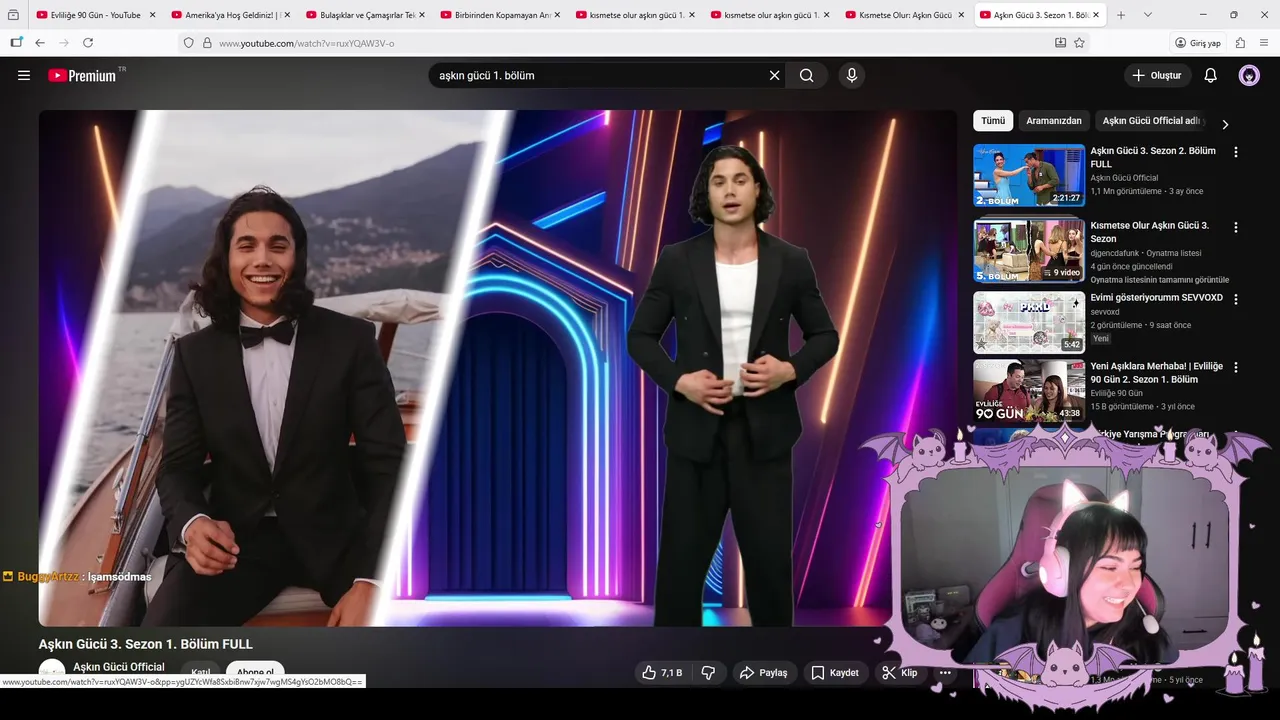This screenshot has height=720, width=1280.
Task: Open options for Kısmetse Olur playlist
Action: [1236, 227]
